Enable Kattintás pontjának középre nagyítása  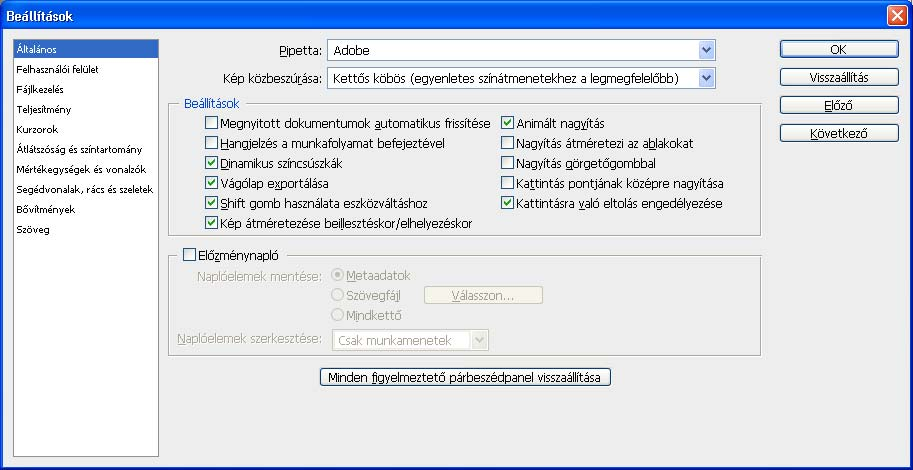507,183
